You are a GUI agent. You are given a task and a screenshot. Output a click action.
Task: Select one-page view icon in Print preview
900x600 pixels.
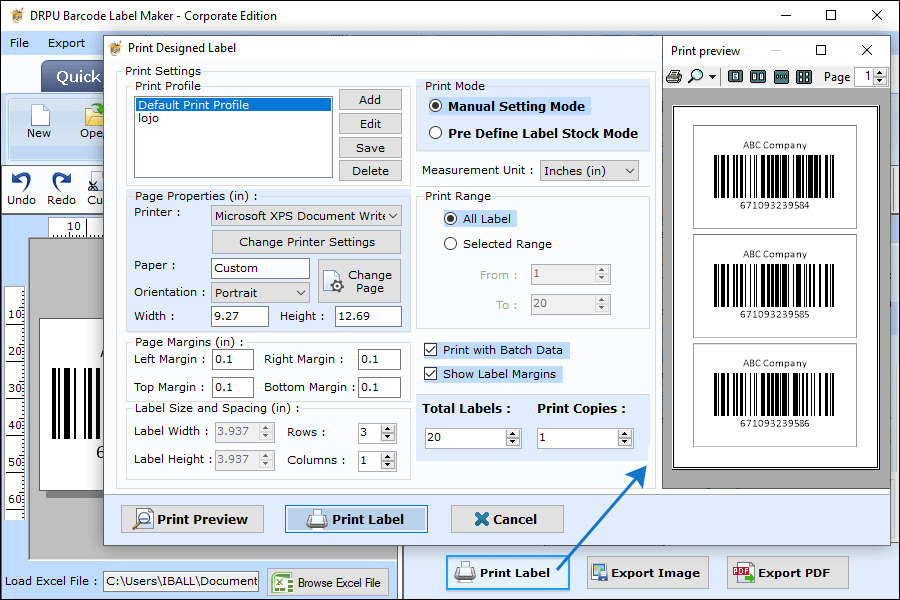735,76
